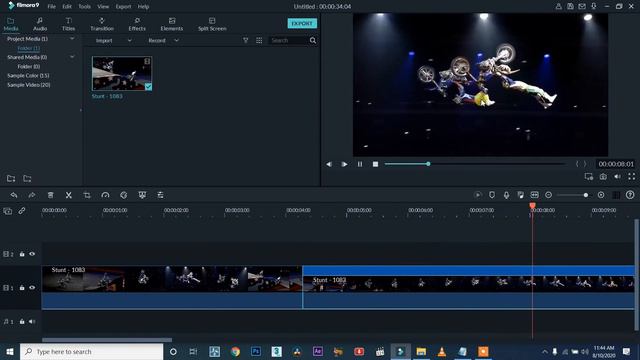
Task: Stop the preview playback
Action: (x=375, y=164)
